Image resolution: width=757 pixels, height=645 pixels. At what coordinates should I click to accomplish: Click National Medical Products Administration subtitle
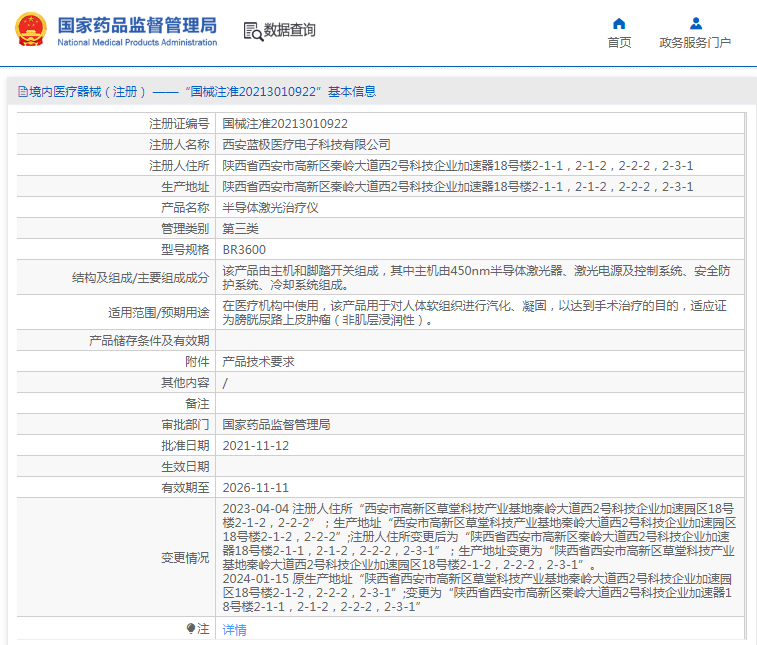[137, 42]
